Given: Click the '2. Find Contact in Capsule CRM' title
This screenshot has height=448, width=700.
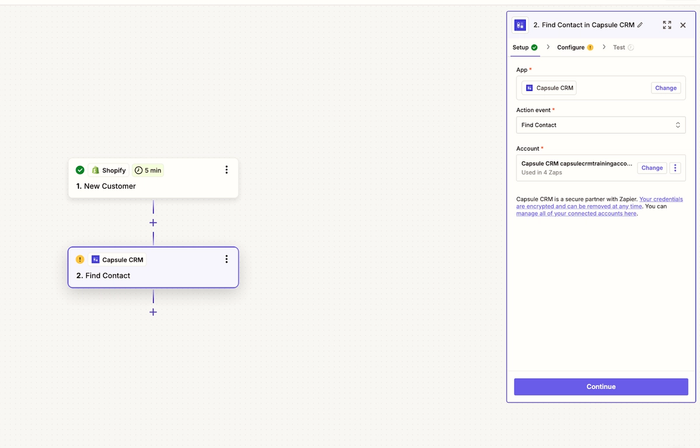Looking at the screenshot, I should coord(583,25).
